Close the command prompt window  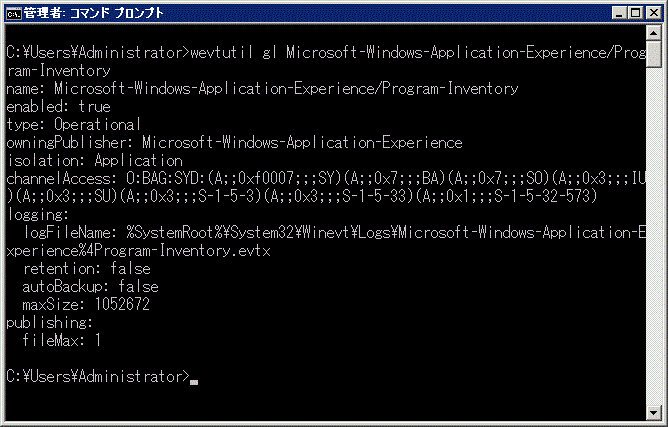click(654, 13)
